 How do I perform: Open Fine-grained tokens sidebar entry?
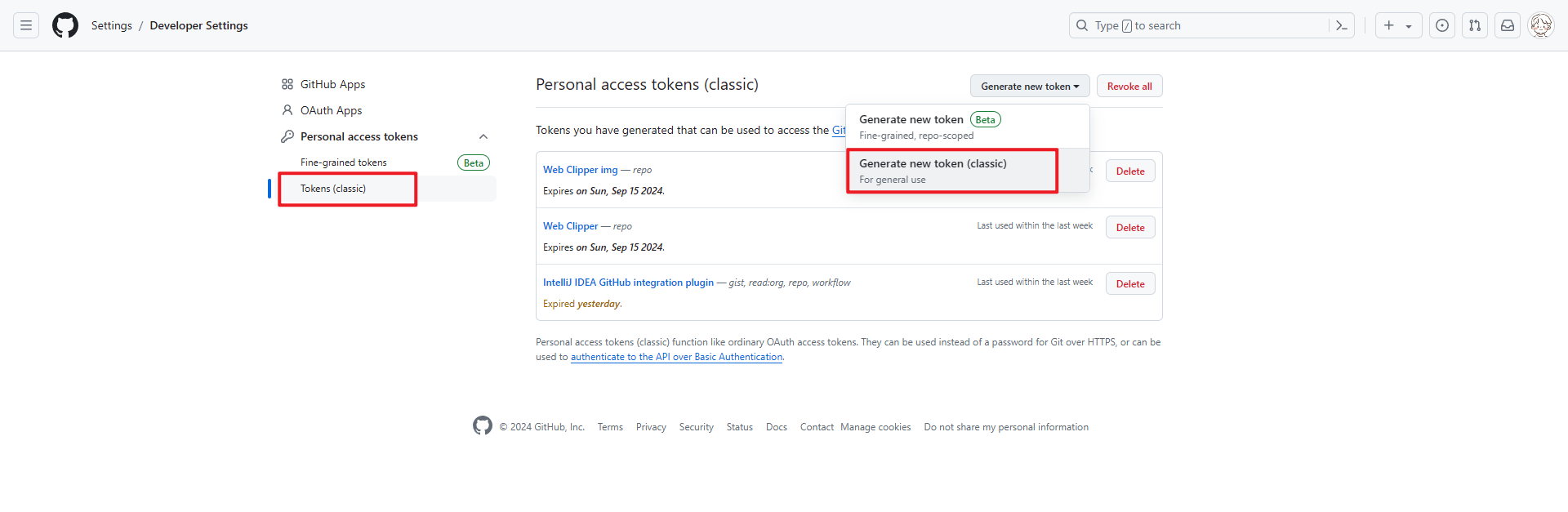(344, 163)
